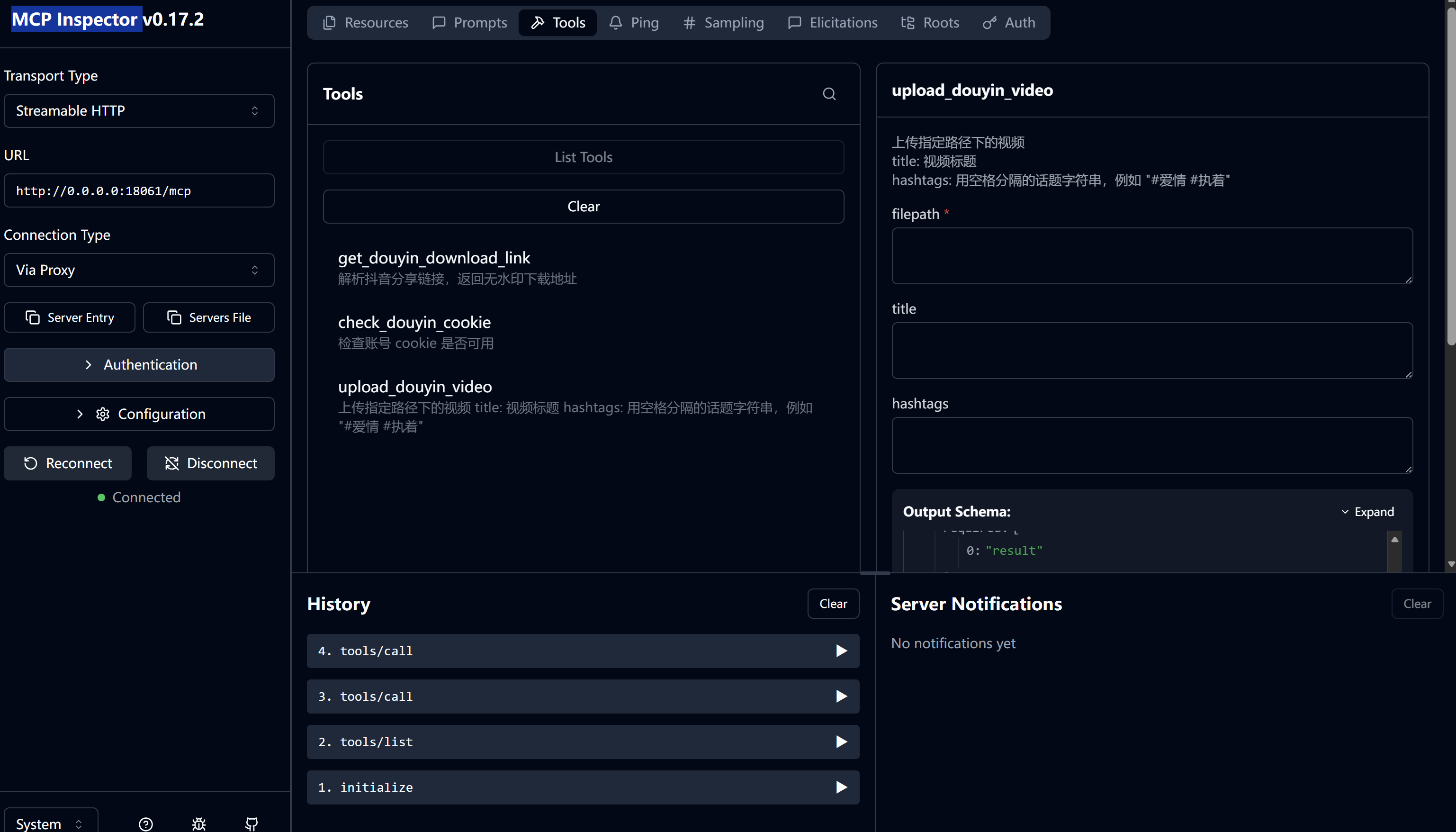This screenshot has width=1456, height=832.
Task: Open the help question mark icon
Action: pyautogui.click(x=146, y=823)
